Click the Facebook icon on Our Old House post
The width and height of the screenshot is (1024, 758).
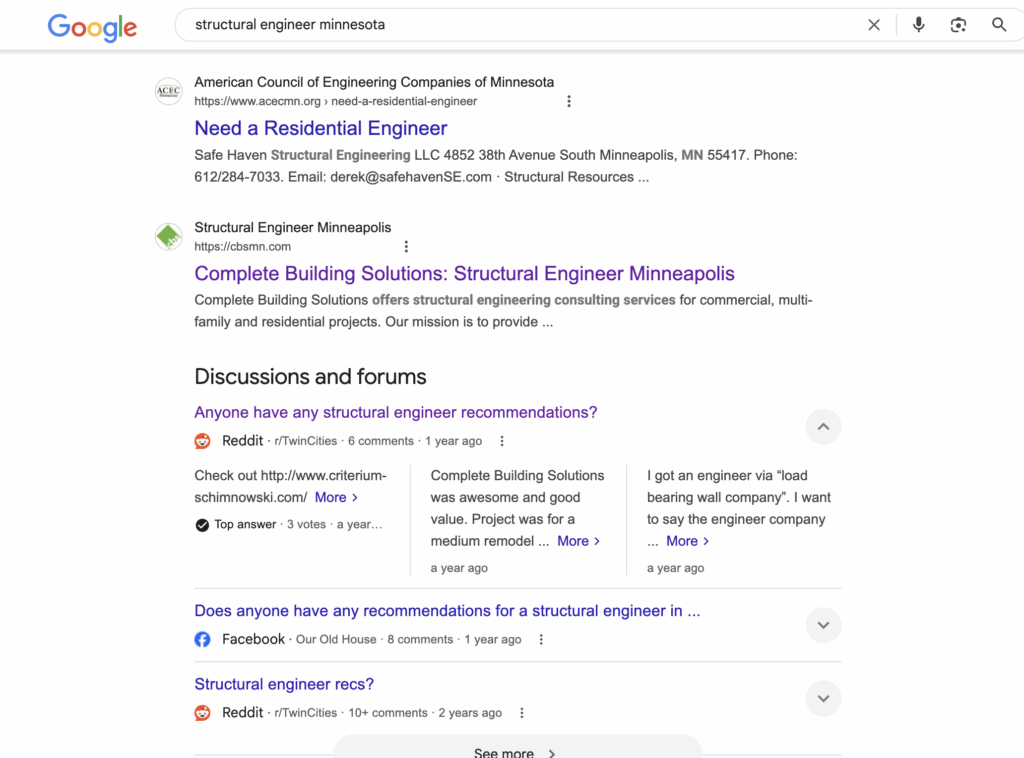pos(202,639)
